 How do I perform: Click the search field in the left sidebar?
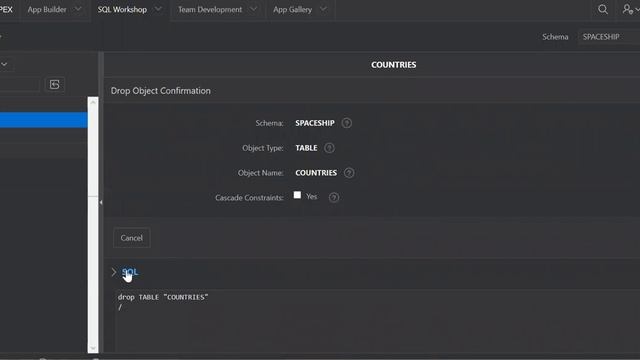(x=20, y=84)
